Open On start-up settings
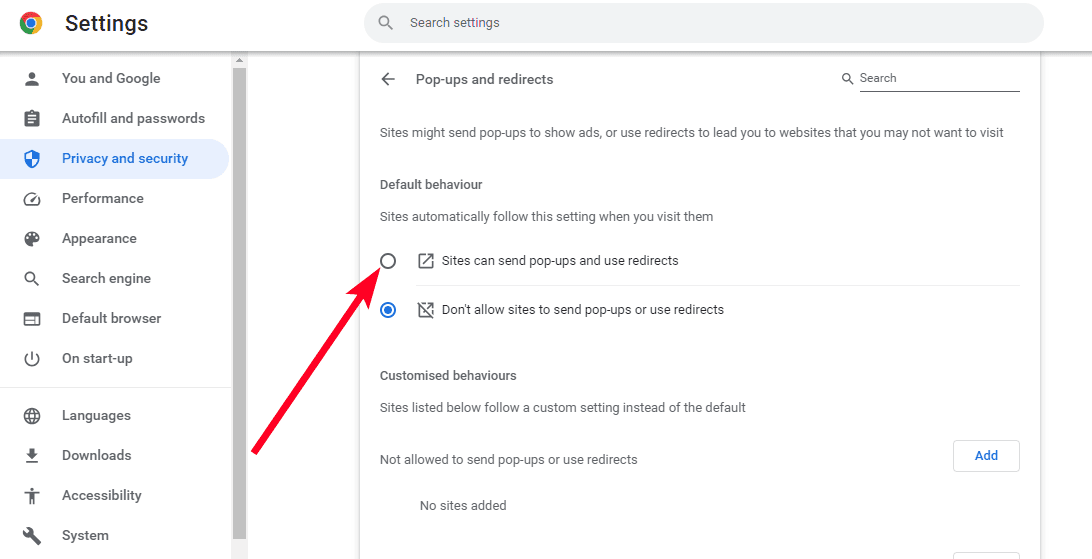1092x559 pixels. point(97,359)
